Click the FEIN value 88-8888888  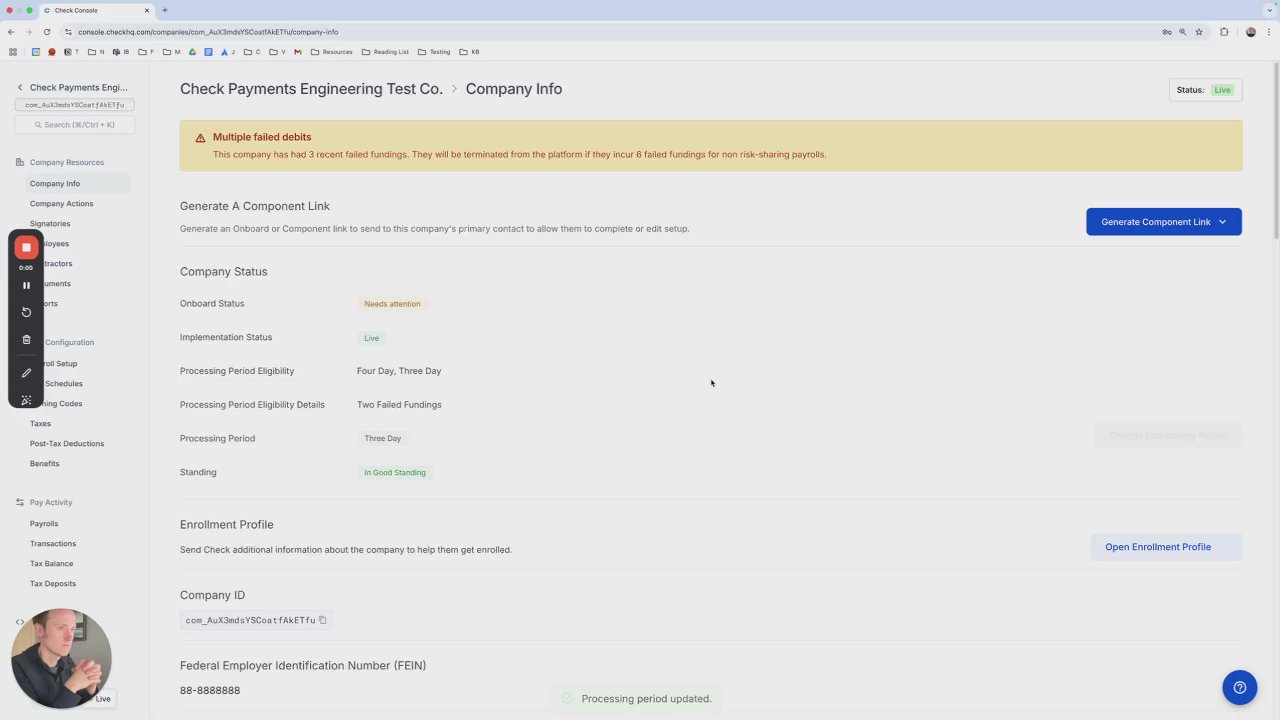210,691
